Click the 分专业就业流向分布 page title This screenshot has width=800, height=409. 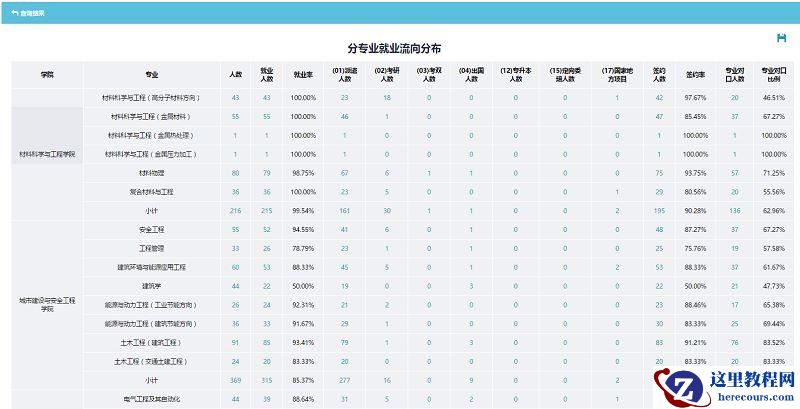(x=394, y=48)
